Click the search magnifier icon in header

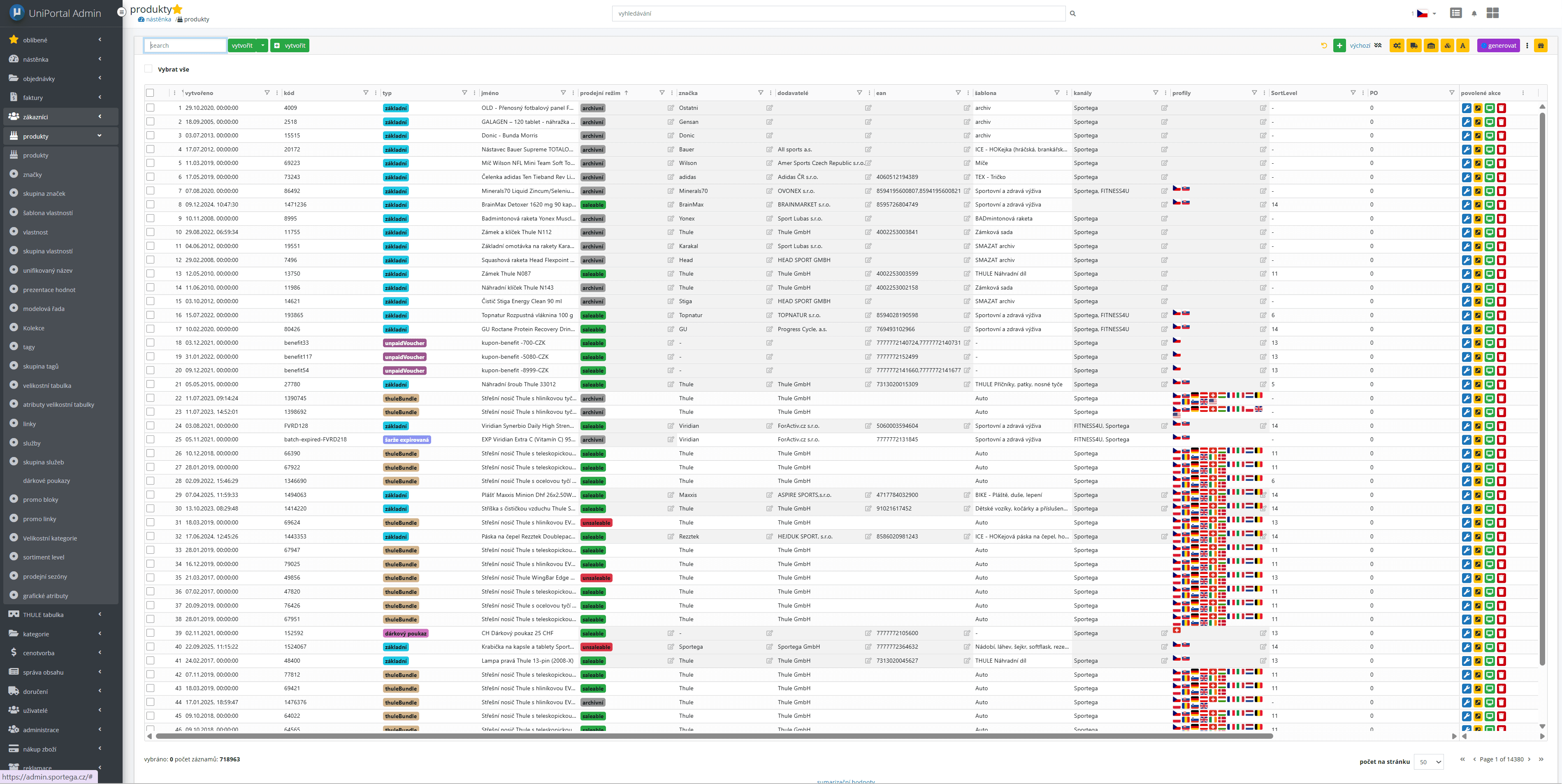point(1072,13)
